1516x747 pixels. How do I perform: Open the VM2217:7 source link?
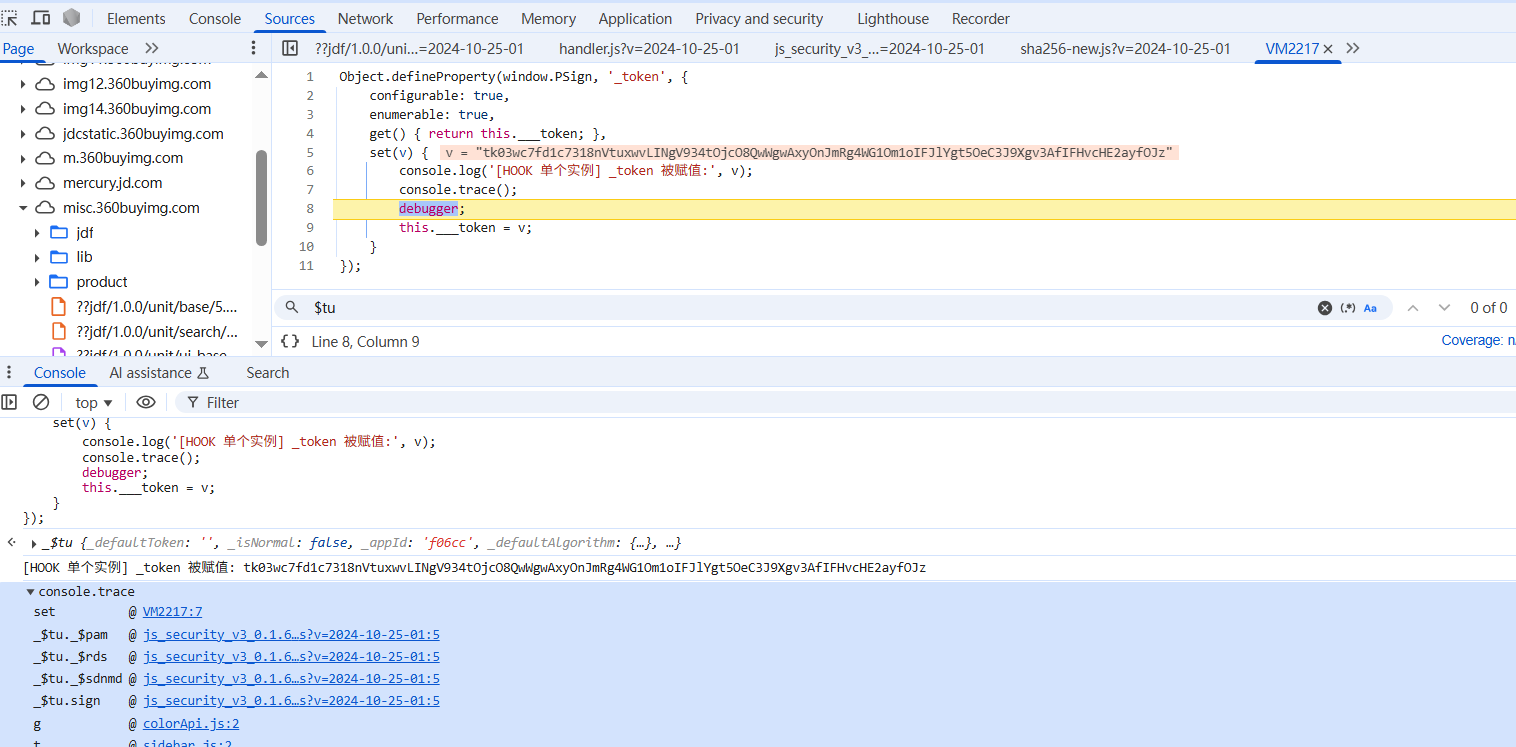[172, 612]
